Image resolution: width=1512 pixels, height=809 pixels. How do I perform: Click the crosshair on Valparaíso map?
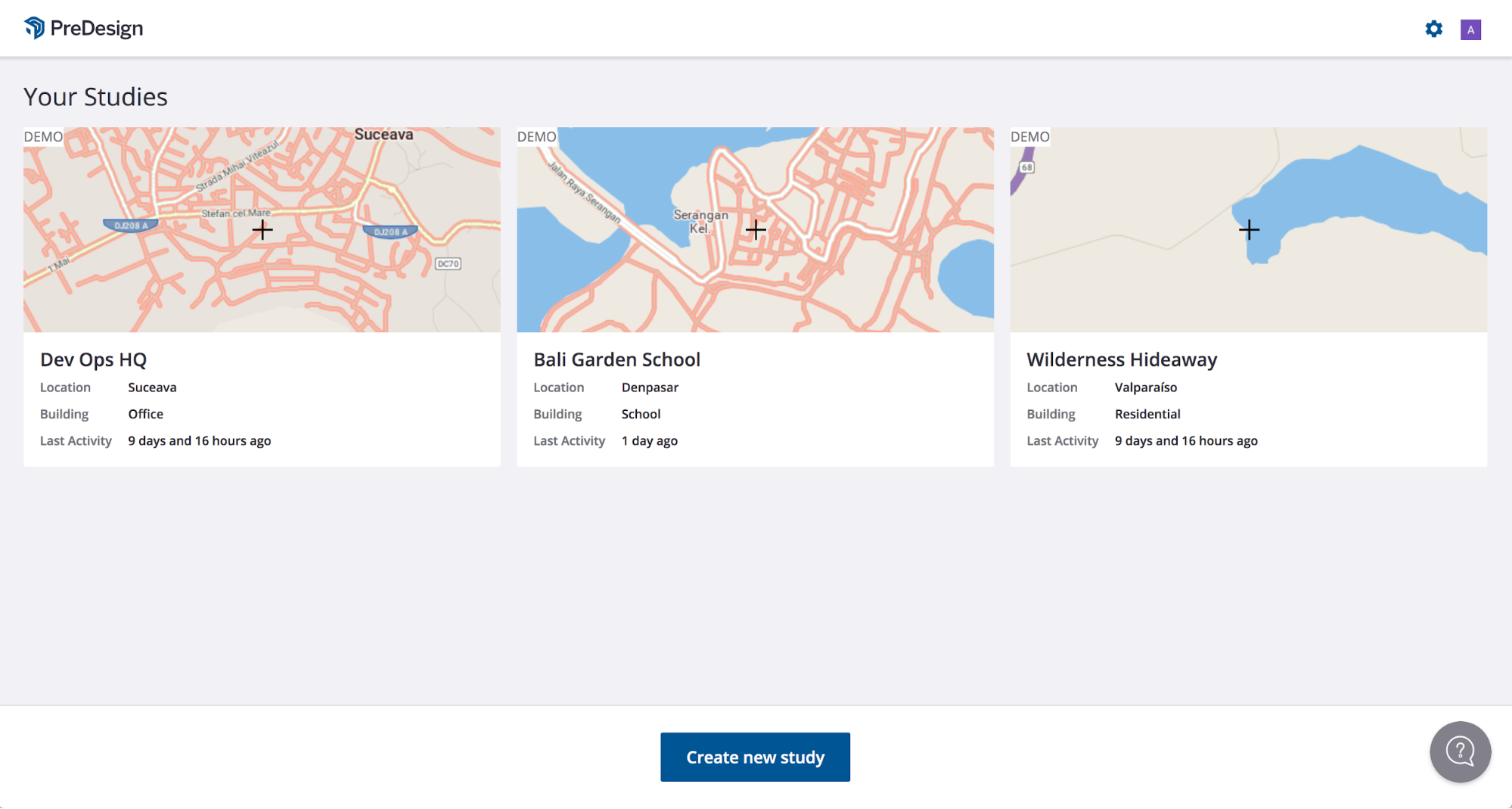pyautogui.click(x=1249, y=229)
